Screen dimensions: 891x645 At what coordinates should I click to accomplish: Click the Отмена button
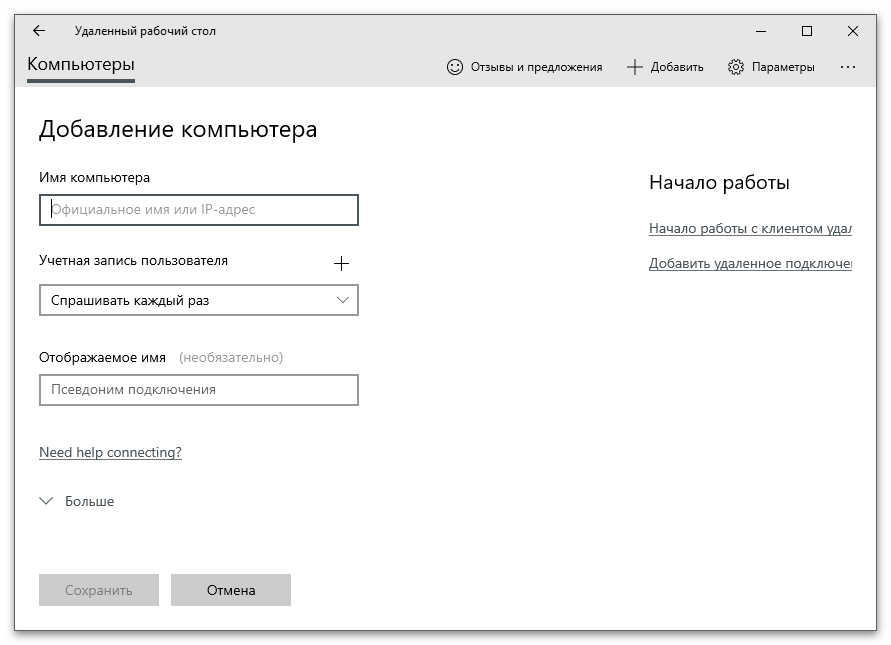click(x=231, y=590)
